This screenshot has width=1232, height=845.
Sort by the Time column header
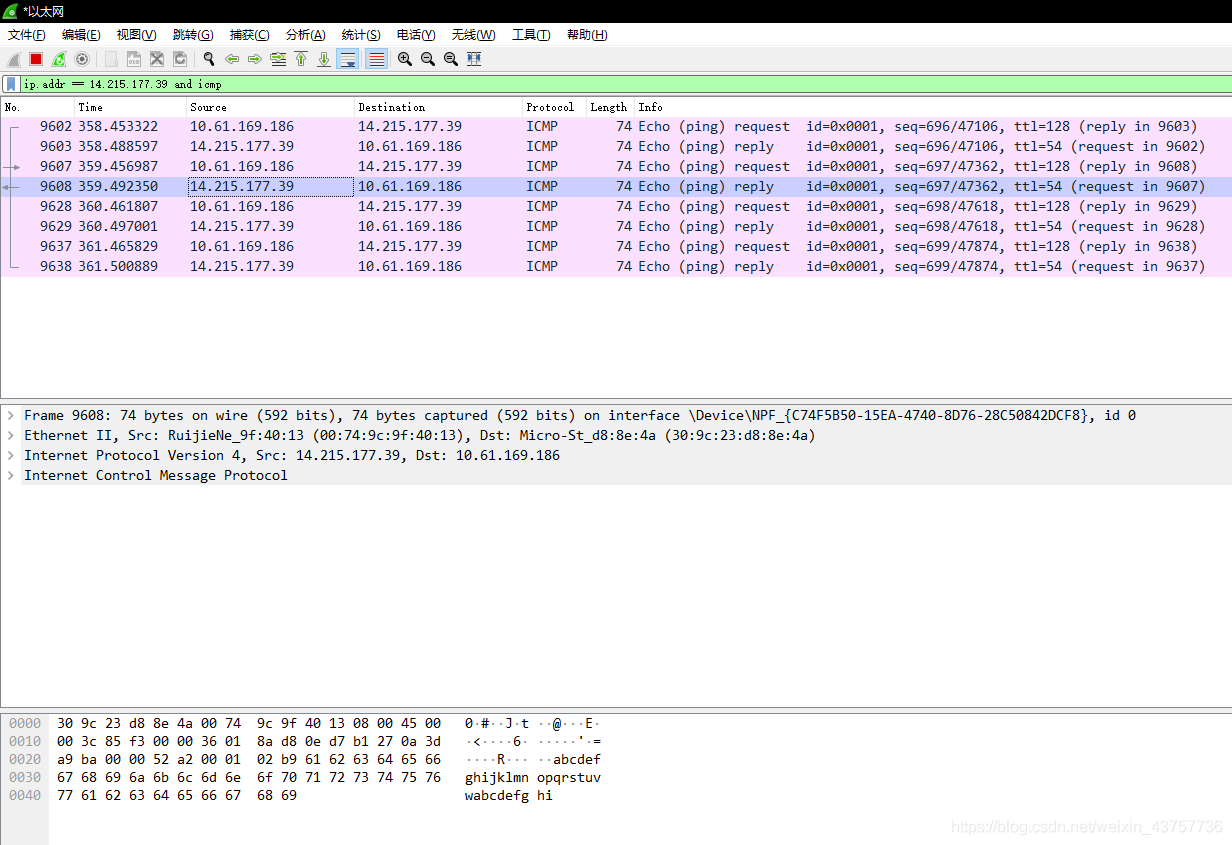click(x=131, y=107)
